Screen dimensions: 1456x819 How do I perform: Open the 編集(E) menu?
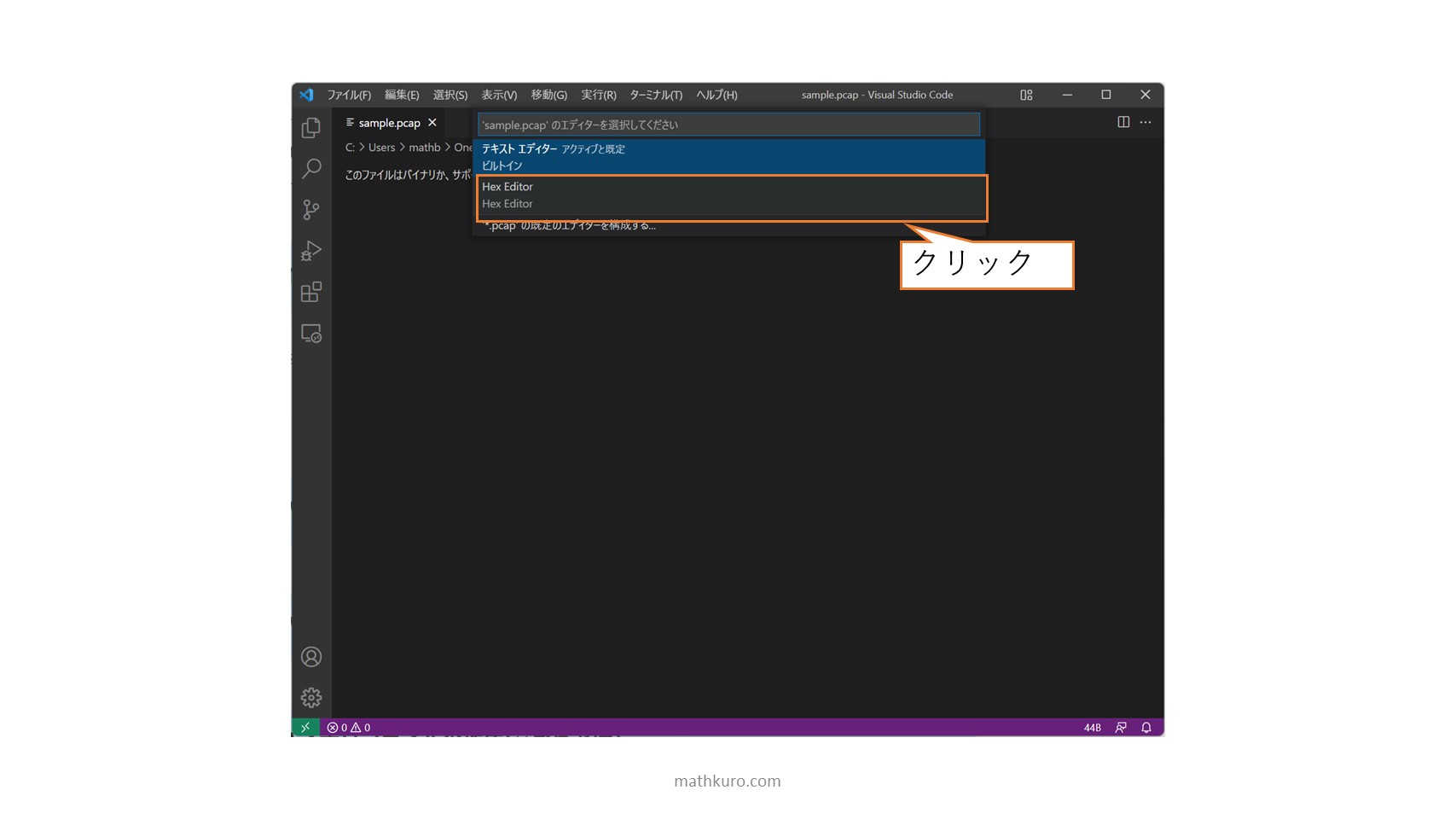tap(402, 95)
